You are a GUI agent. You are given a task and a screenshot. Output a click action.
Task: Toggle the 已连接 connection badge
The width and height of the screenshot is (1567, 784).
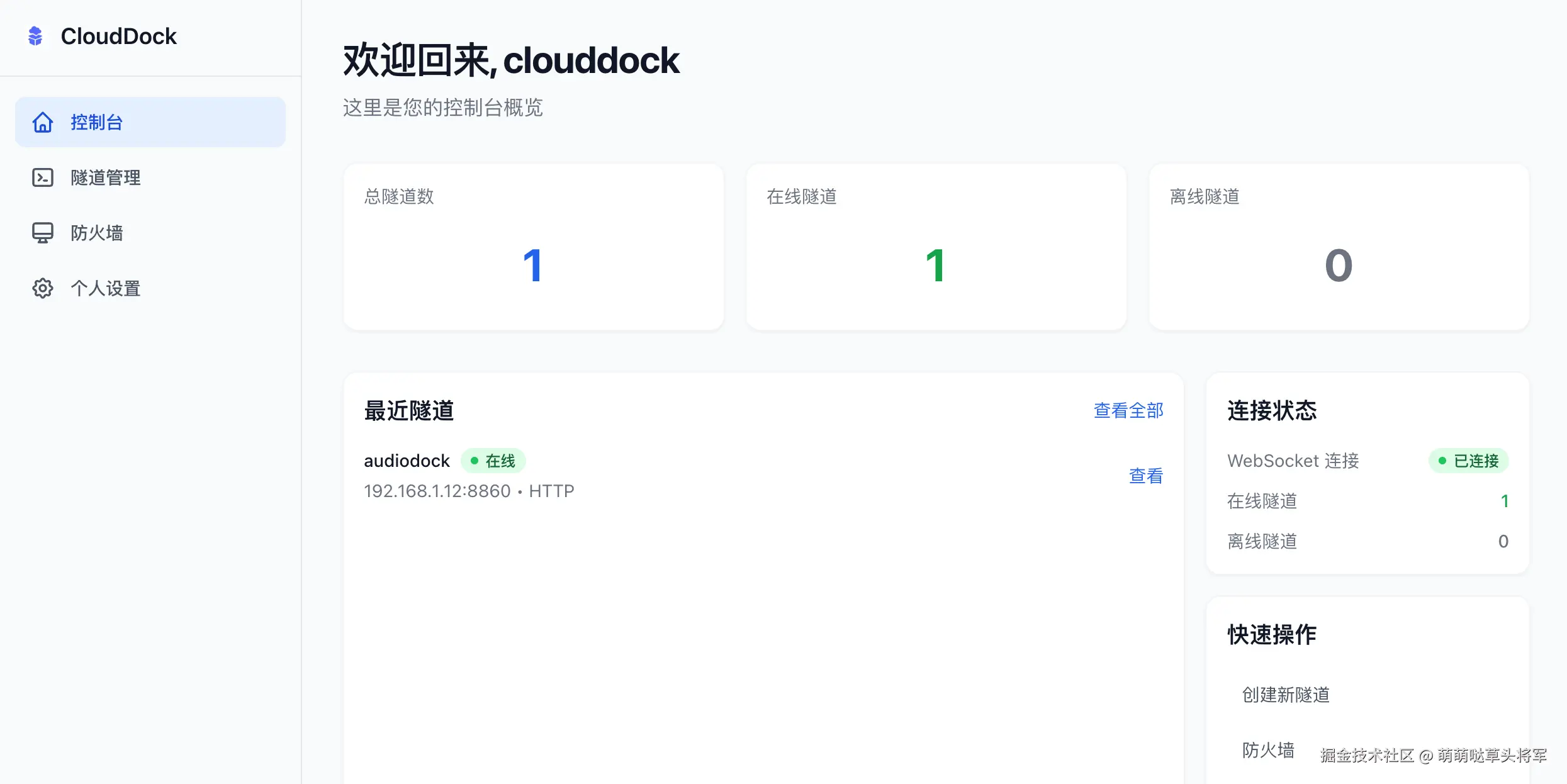coord(1468,461)
